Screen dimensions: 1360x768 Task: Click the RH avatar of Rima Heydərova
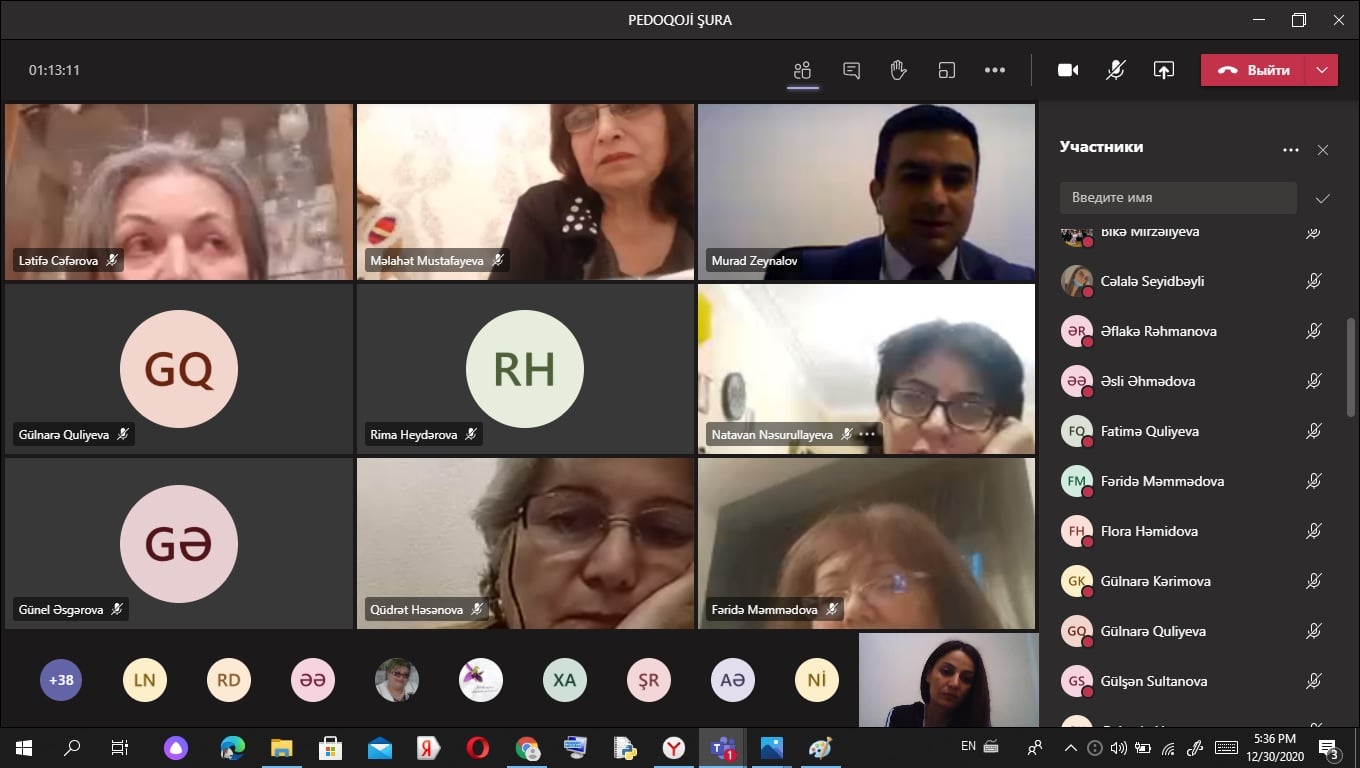pos(525,369)
